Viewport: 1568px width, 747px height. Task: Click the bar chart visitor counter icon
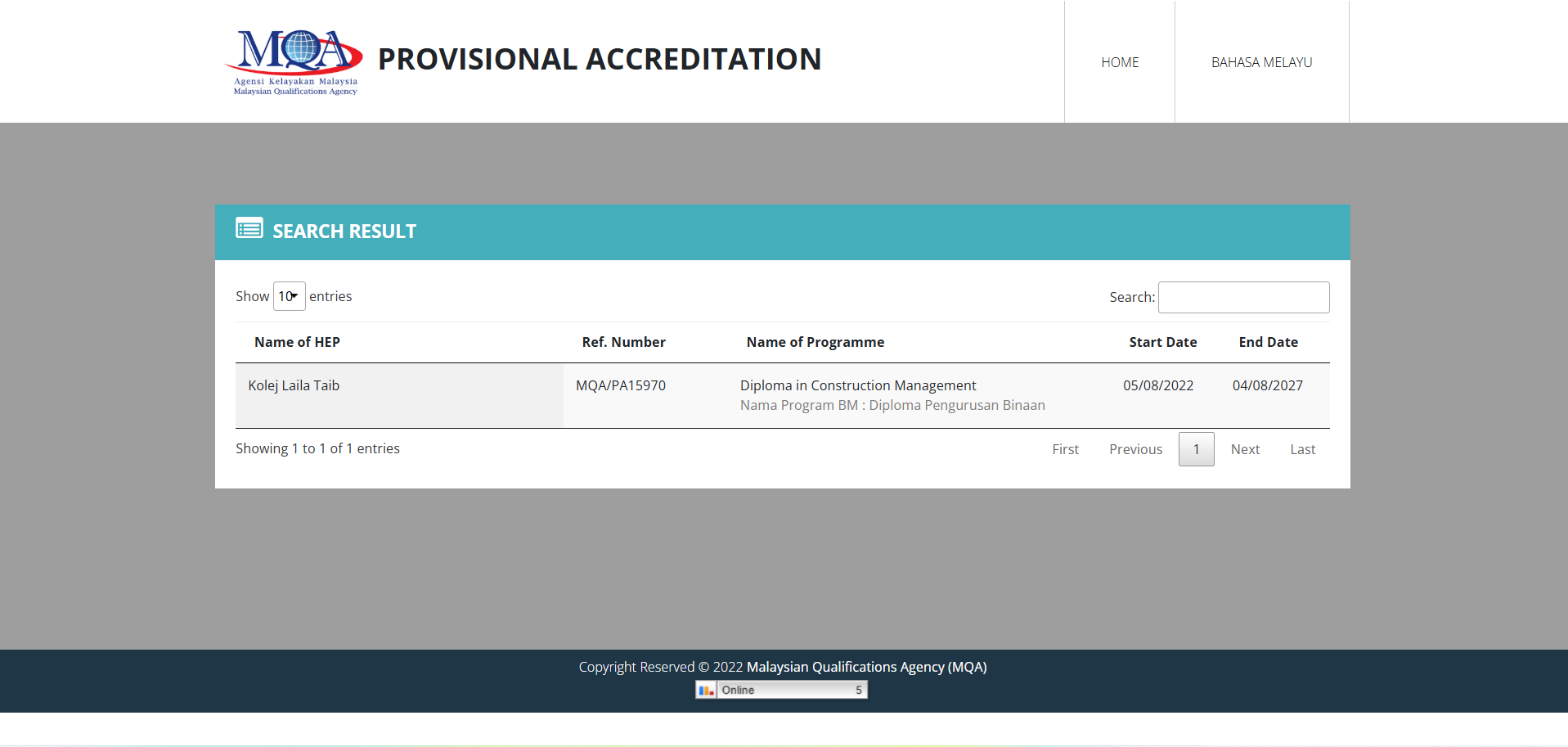(x=708, y=690)
